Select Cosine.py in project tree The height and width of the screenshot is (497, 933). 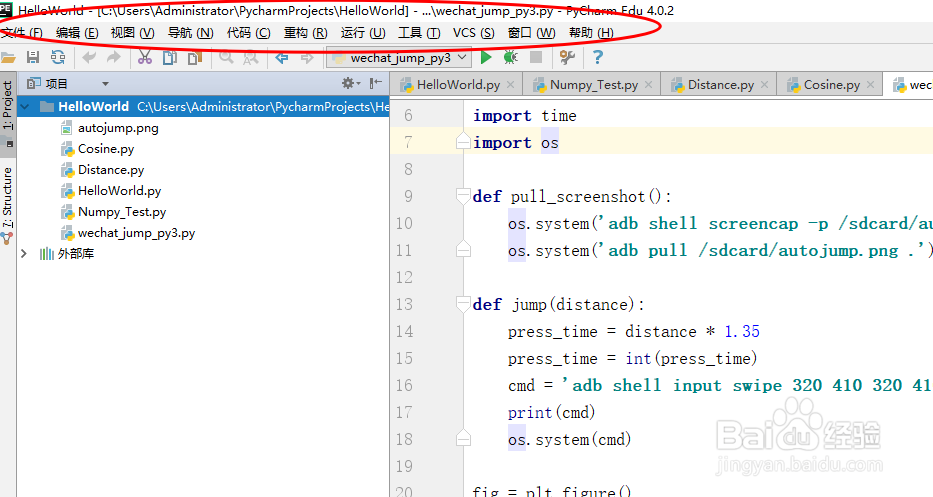point(106,149)
